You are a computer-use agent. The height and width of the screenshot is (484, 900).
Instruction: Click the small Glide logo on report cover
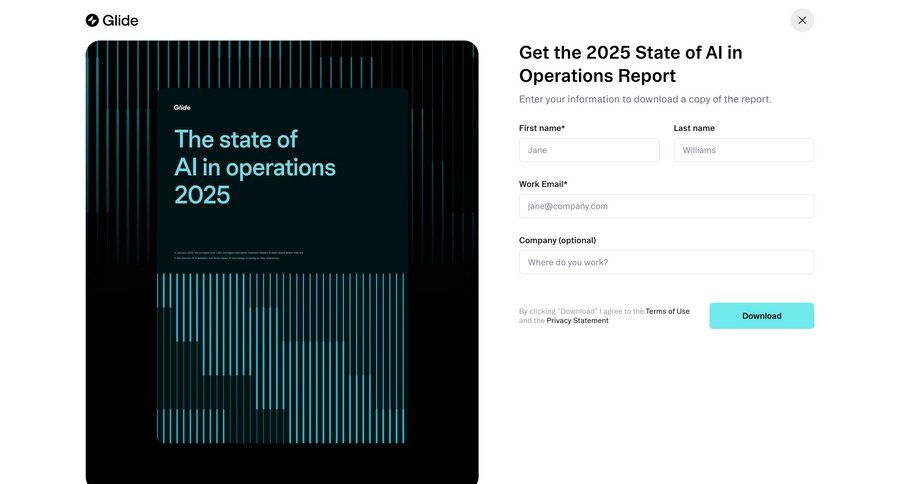click(182, 108)
